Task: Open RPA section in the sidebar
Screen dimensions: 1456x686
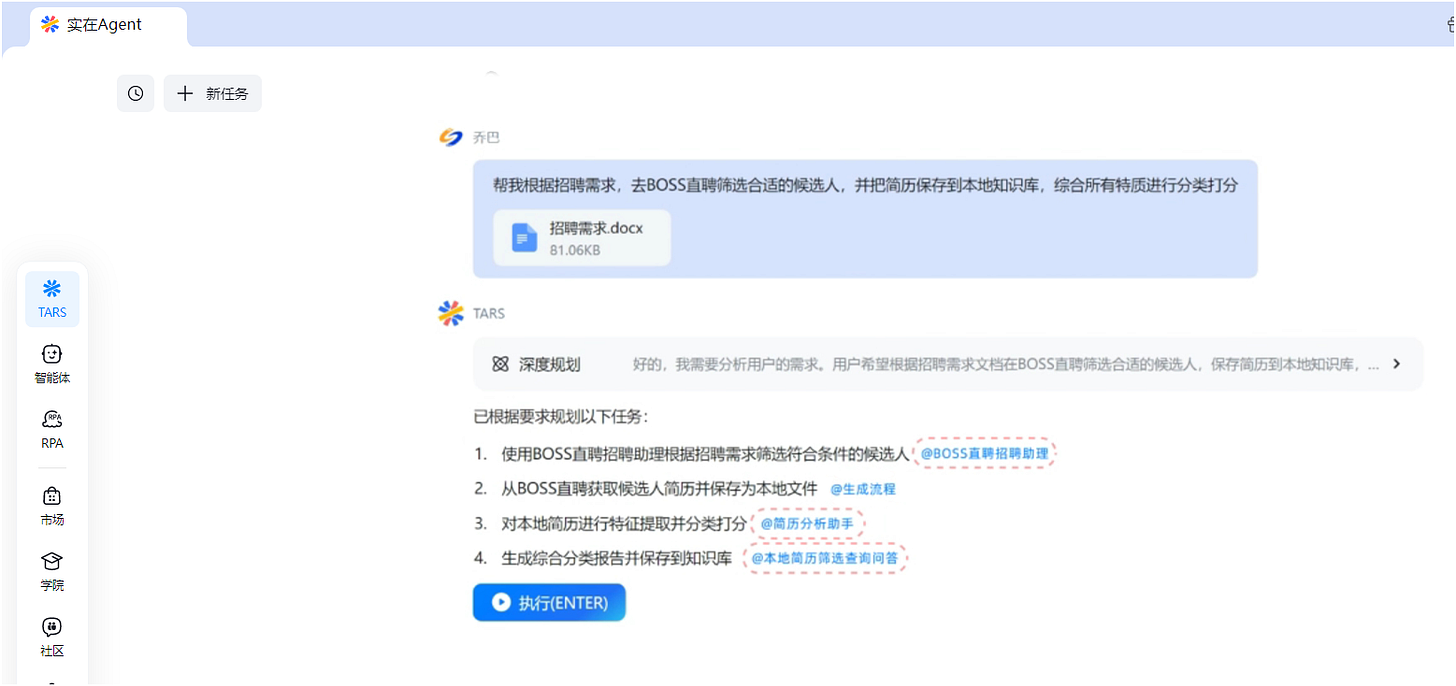Action: (x=52, y=430)
